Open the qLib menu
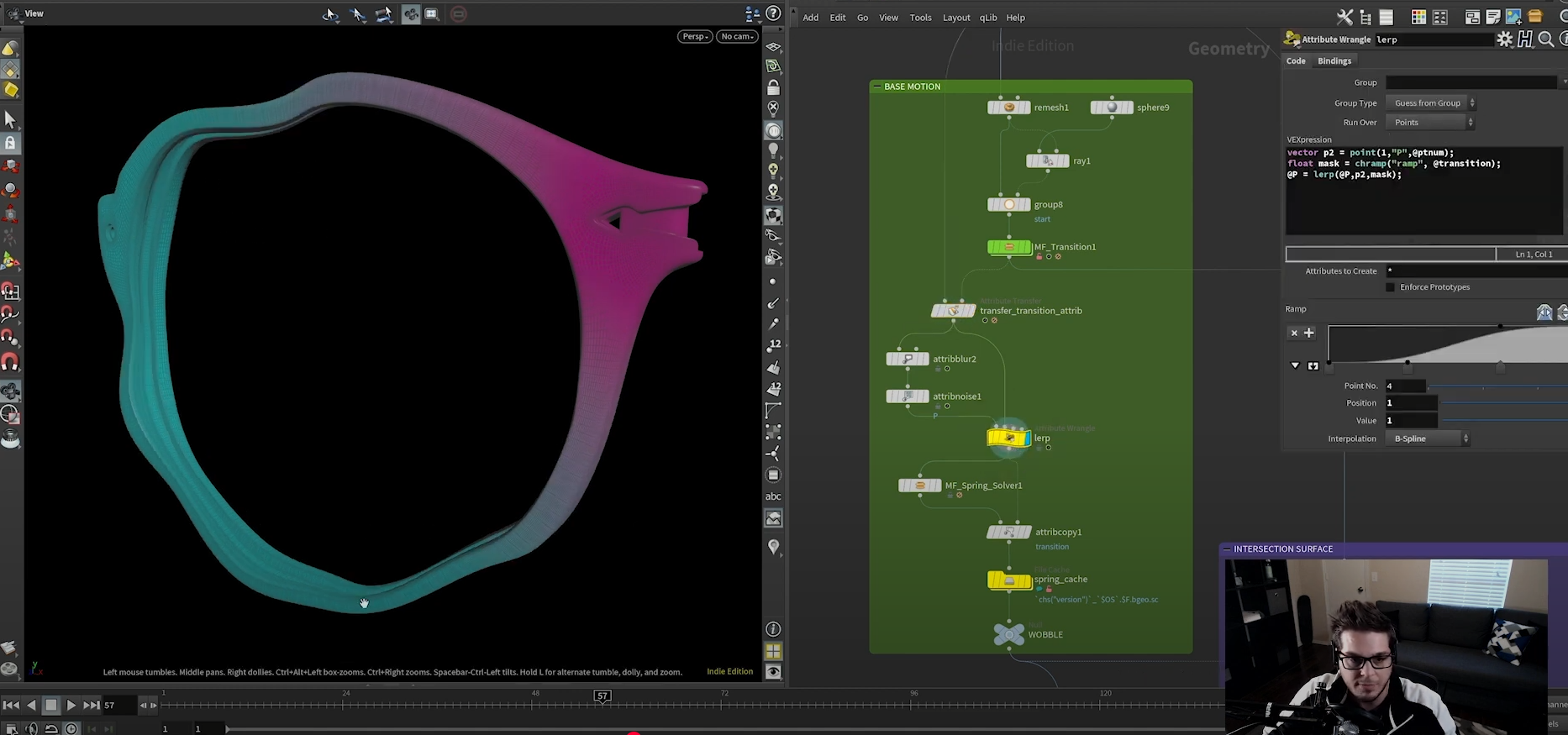1568x735 pixels. coord(988,18)
